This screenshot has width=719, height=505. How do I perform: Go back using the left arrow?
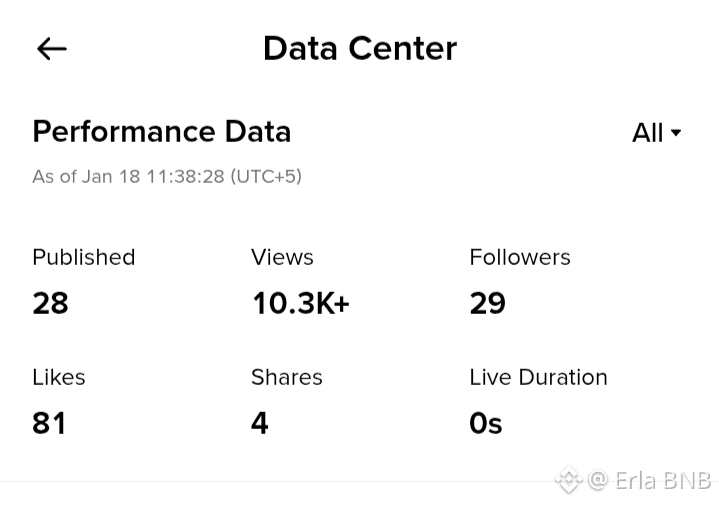(51, 48)
